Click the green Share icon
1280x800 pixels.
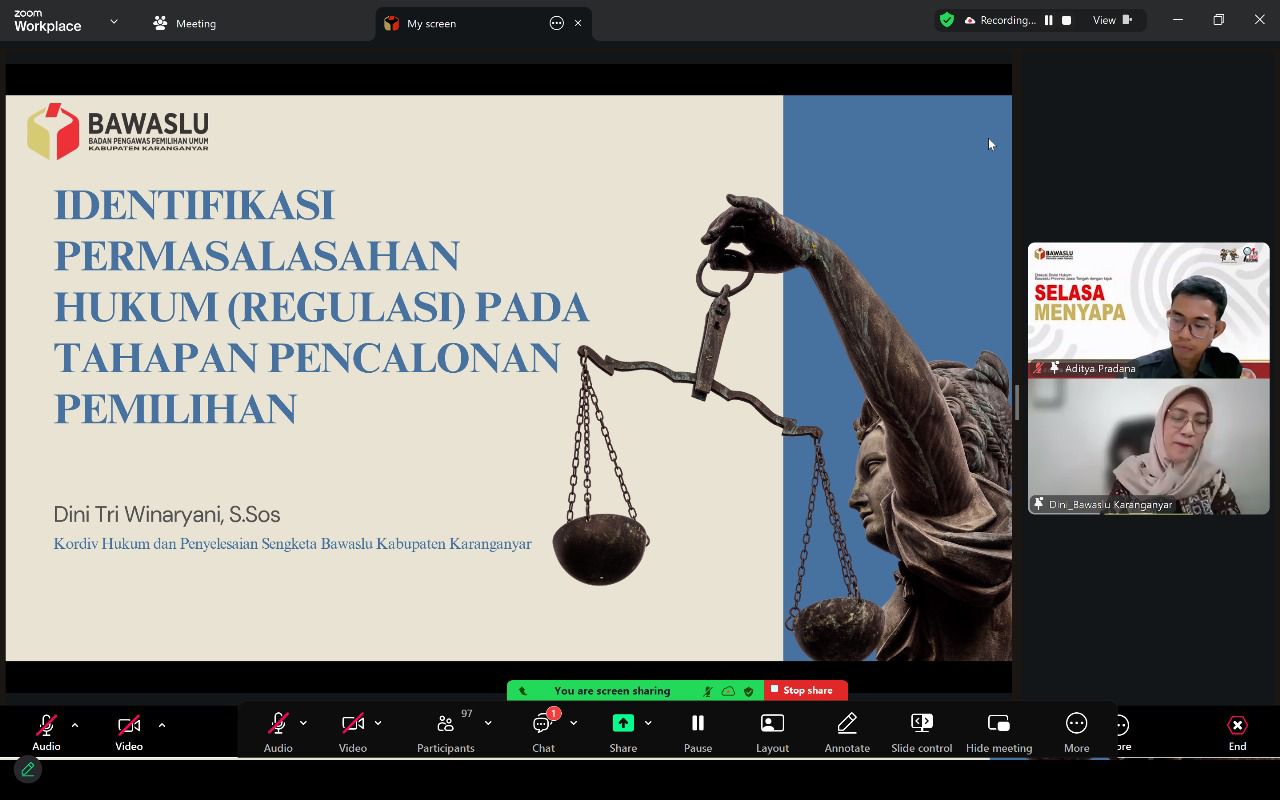point(623,723)
